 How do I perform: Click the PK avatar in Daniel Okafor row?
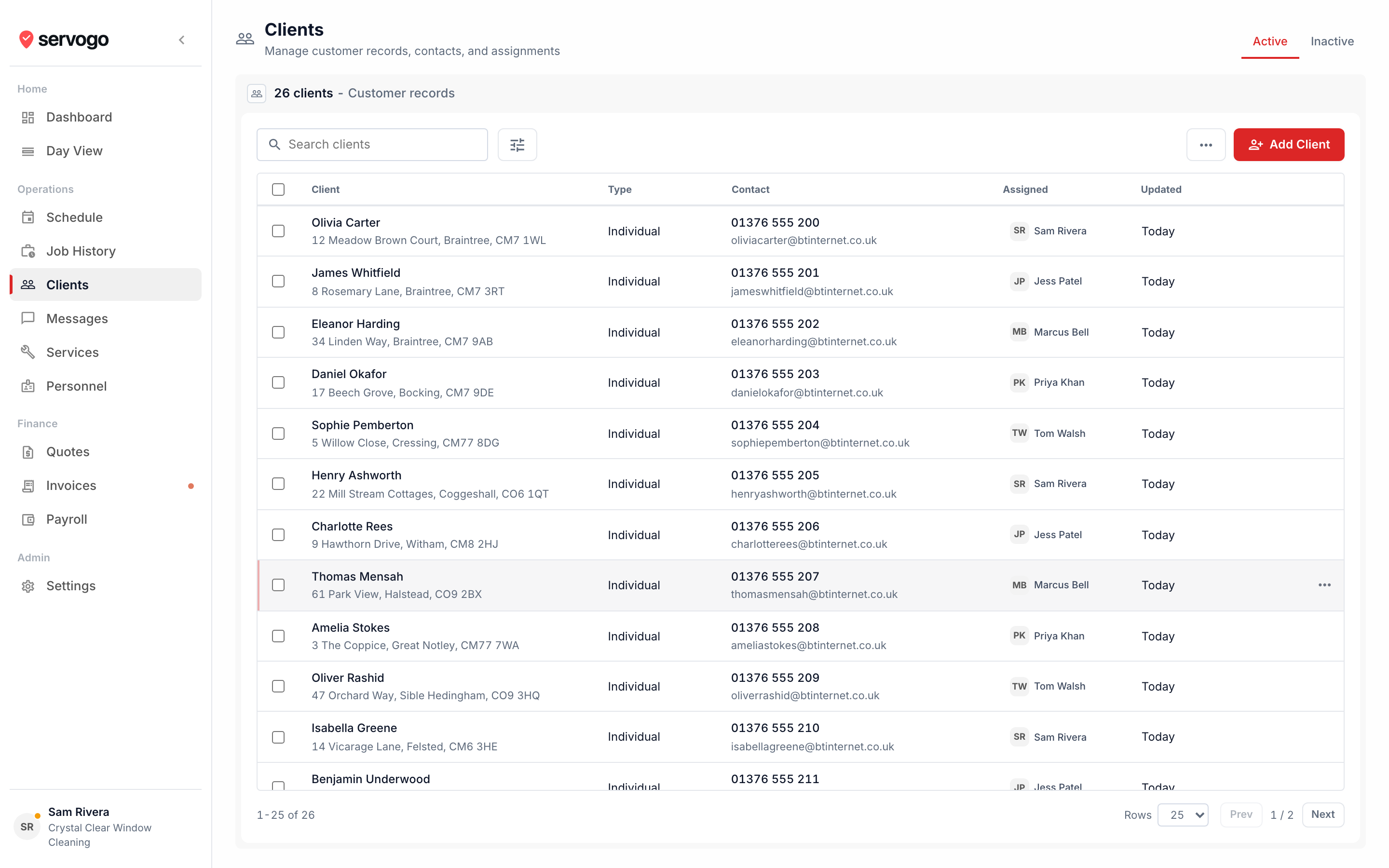tap(1020, 382)
